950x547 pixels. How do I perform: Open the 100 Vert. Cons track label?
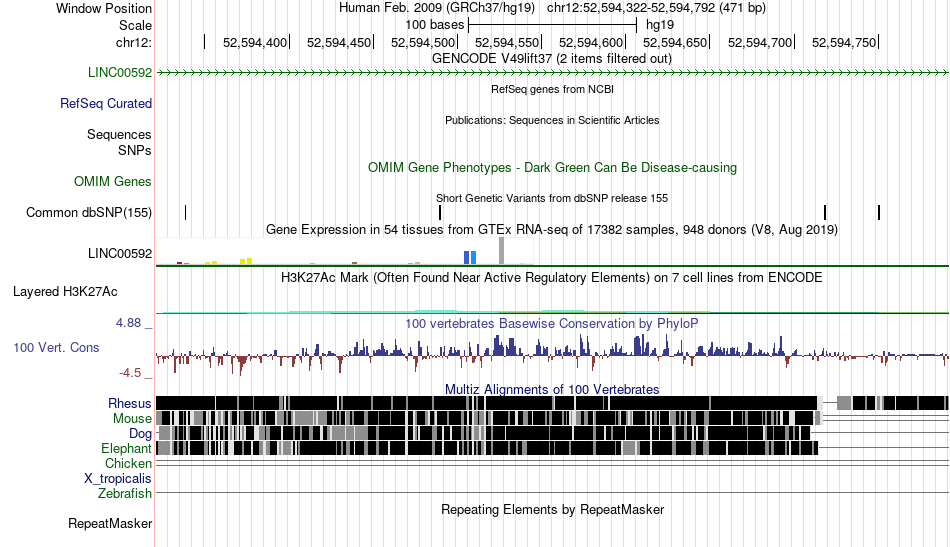56,348
